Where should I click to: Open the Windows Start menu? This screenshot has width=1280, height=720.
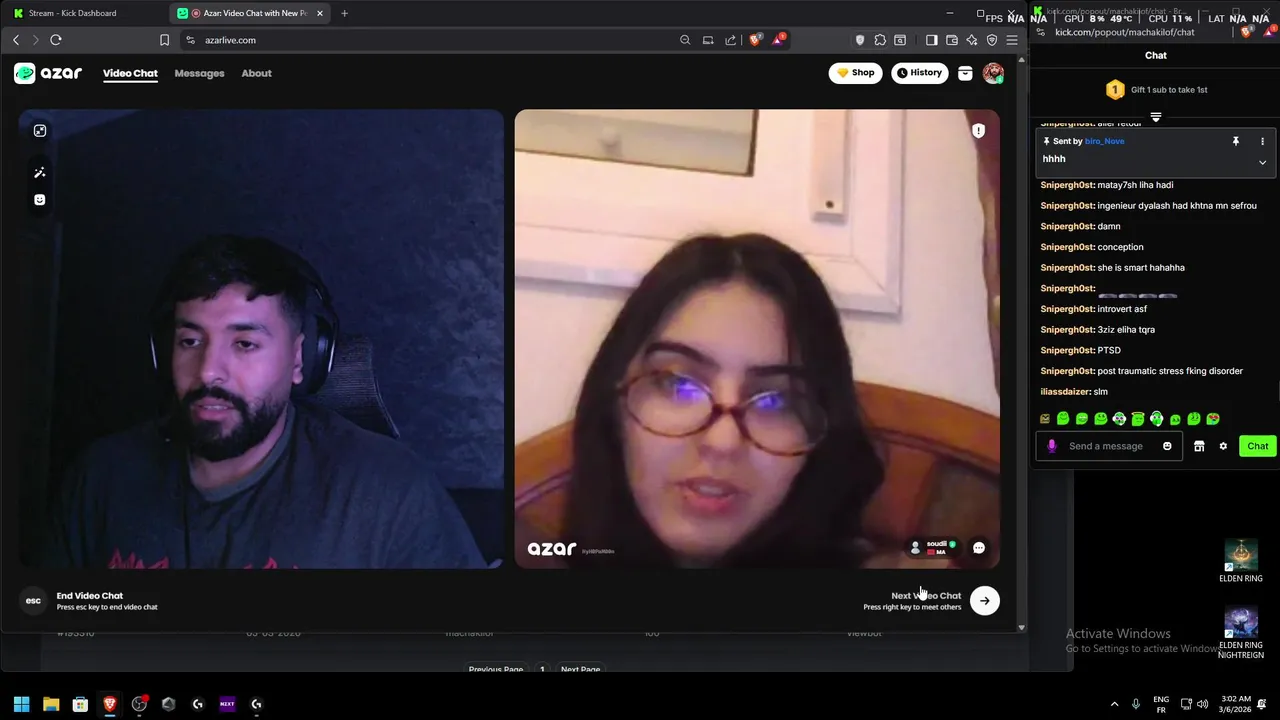21,704
